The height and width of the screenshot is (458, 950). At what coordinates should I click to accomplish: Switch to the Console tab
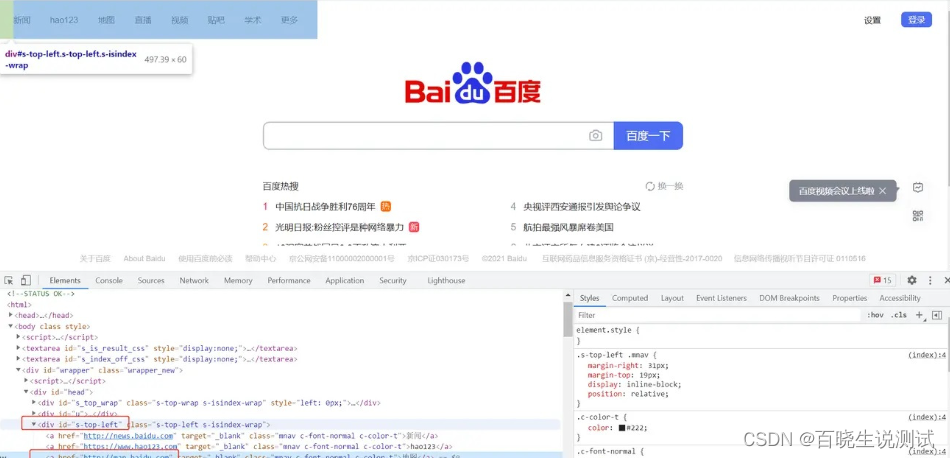[x=109, y=280]
